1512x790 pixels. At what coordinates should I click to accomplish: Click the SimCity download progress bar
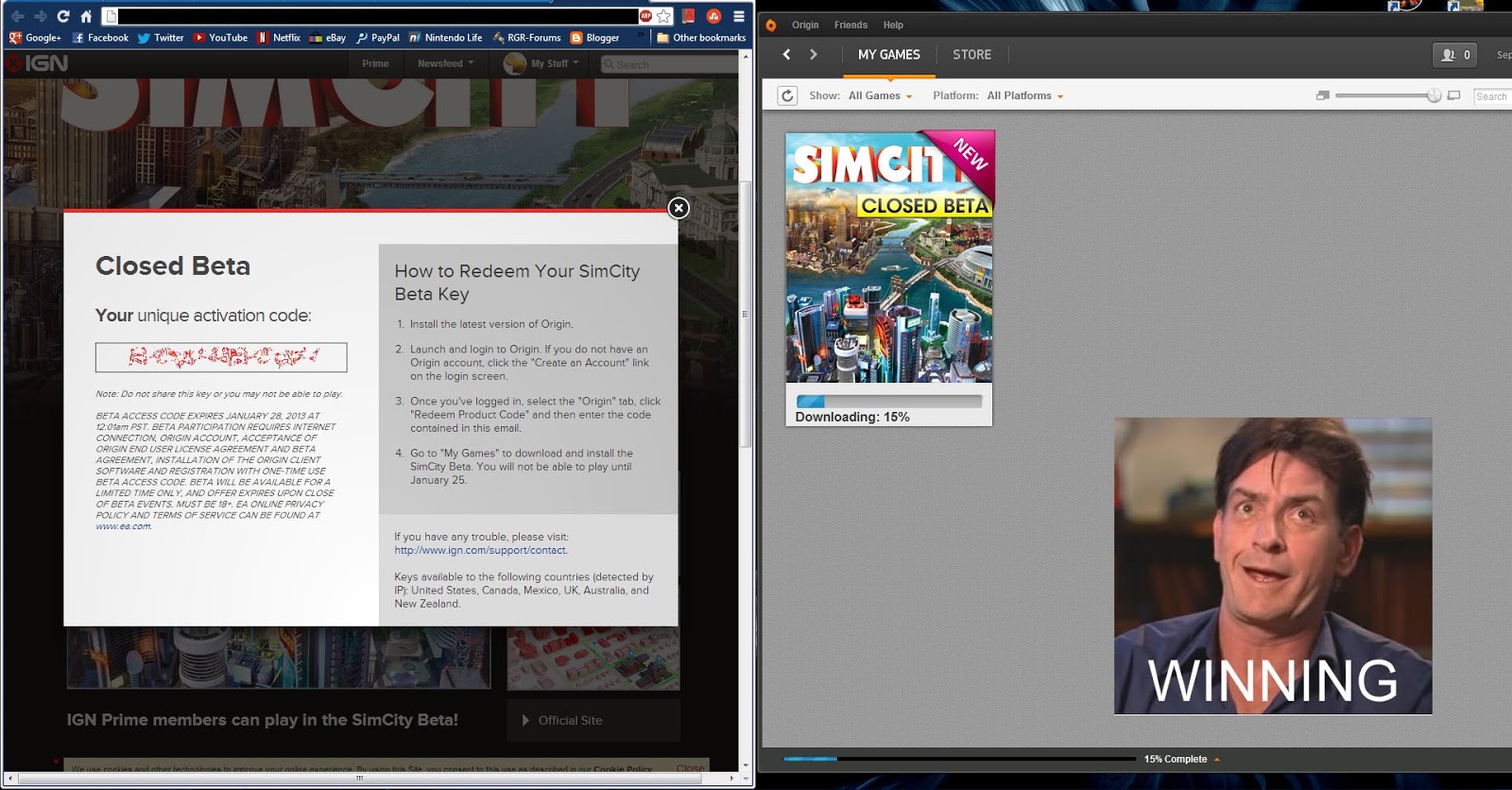889,401
